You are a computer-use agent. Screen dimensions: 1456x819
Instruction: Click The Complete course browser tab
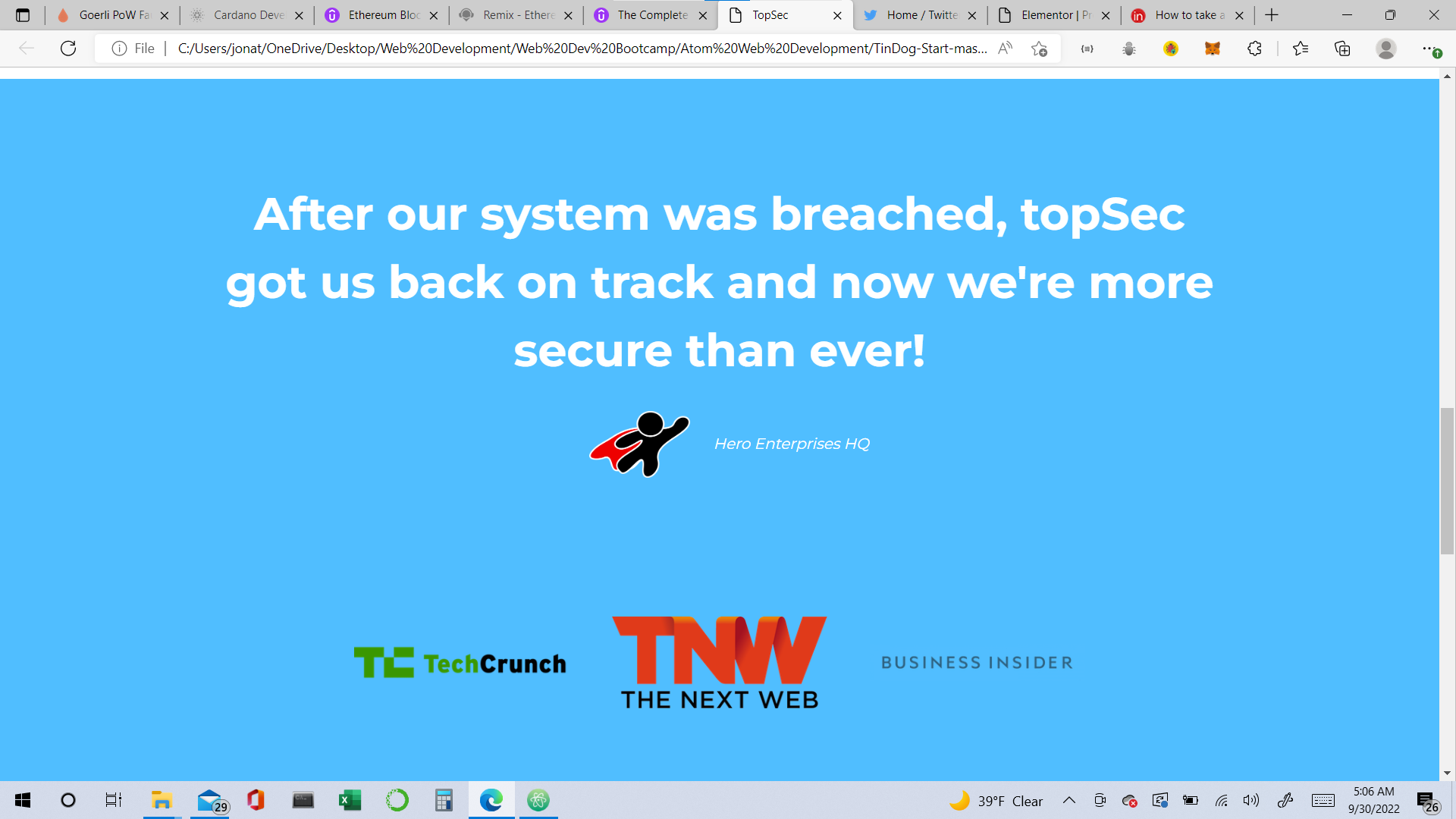point(650,15)
